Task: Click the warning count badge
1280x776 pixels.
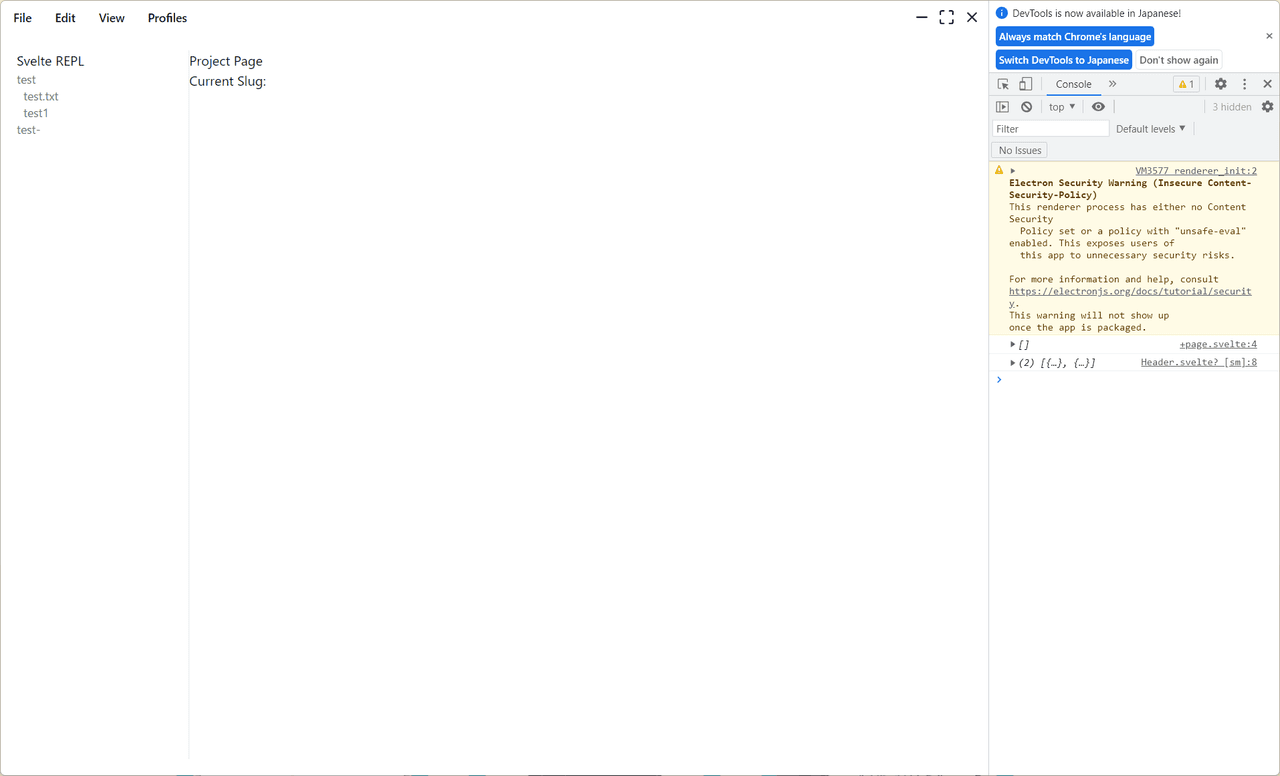Action: (1186, 85)
